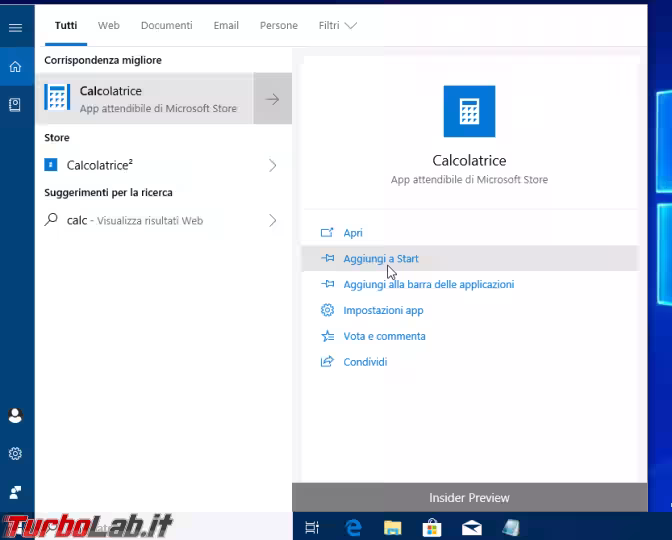Click the pin icon beside Aggiungi alla barra
672x540 pixels.
[x=327, y=284]
